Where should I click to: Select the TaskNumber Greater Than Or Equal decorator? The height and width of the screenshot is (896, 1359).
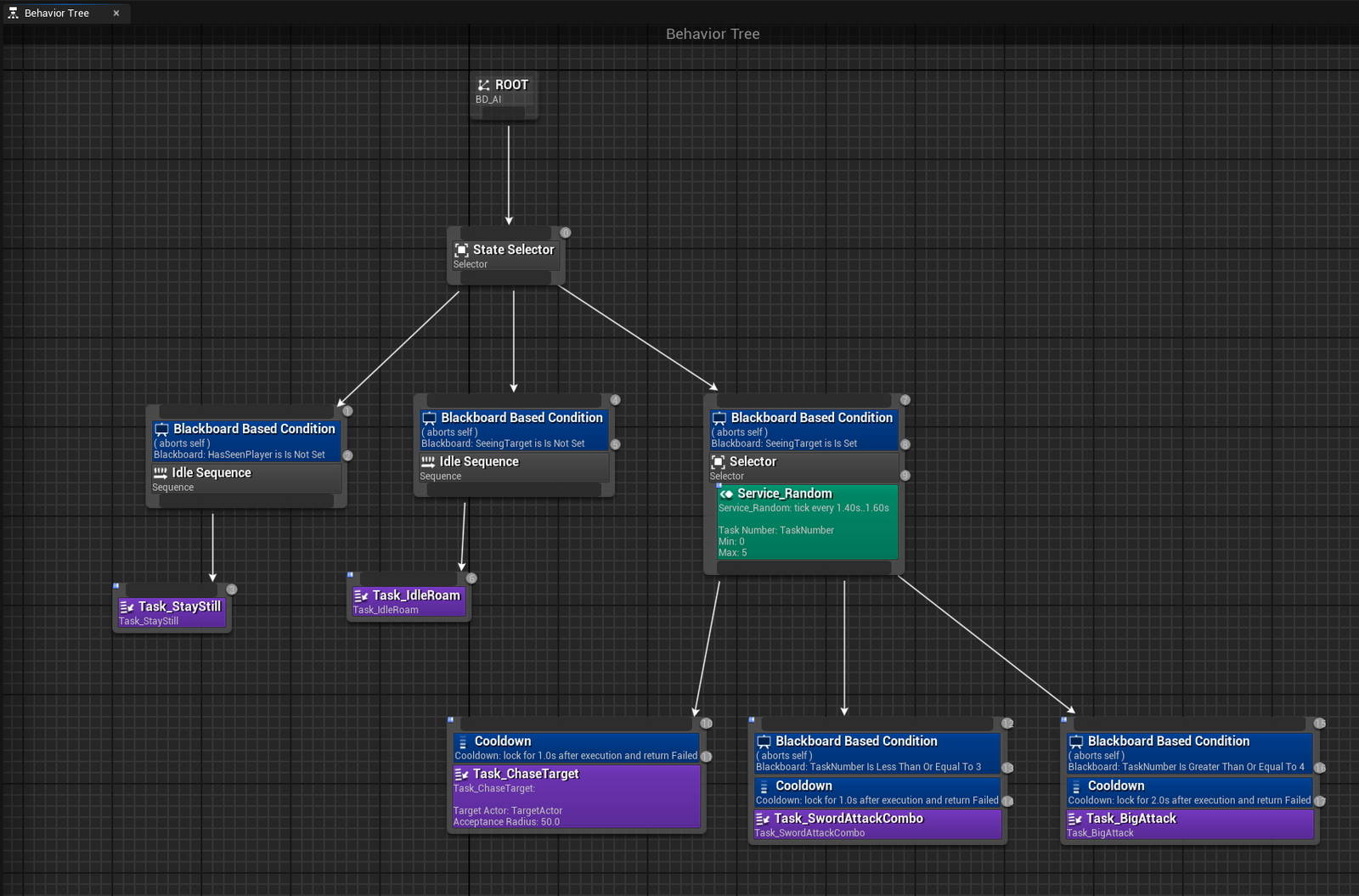[x=1187, y=753]
